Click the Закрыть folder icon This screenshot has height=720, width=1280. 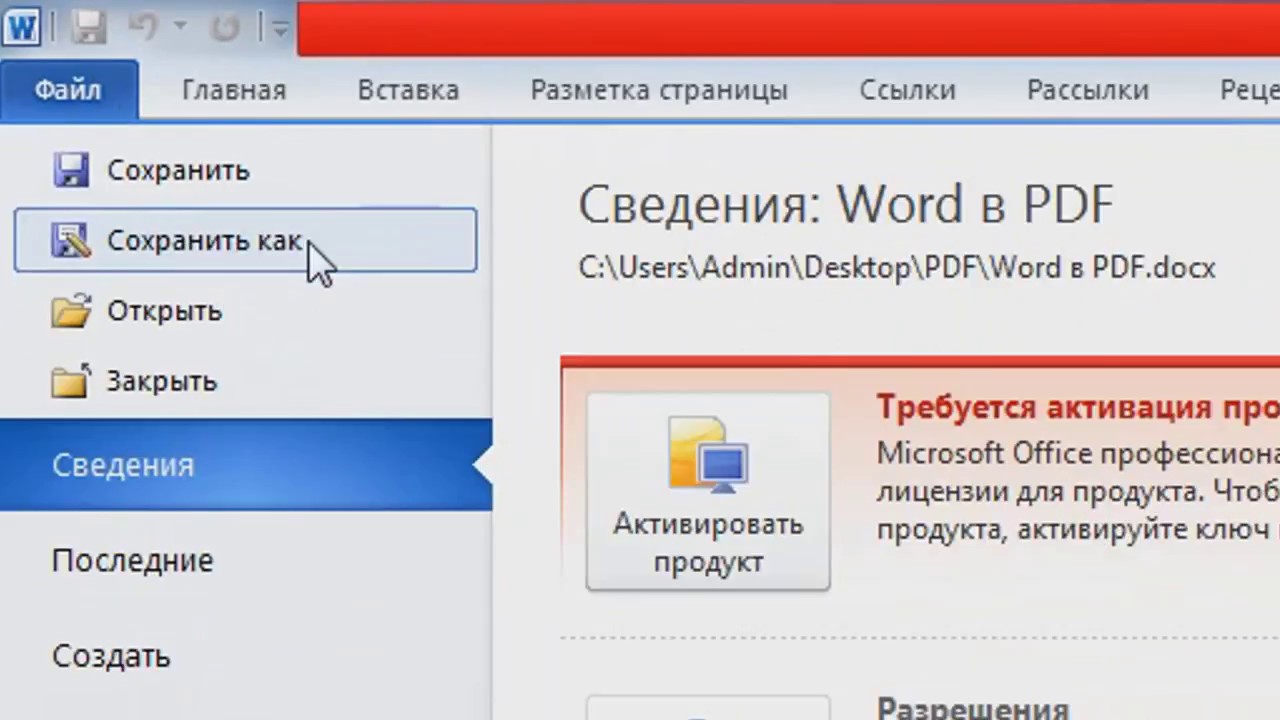point(71,380)
